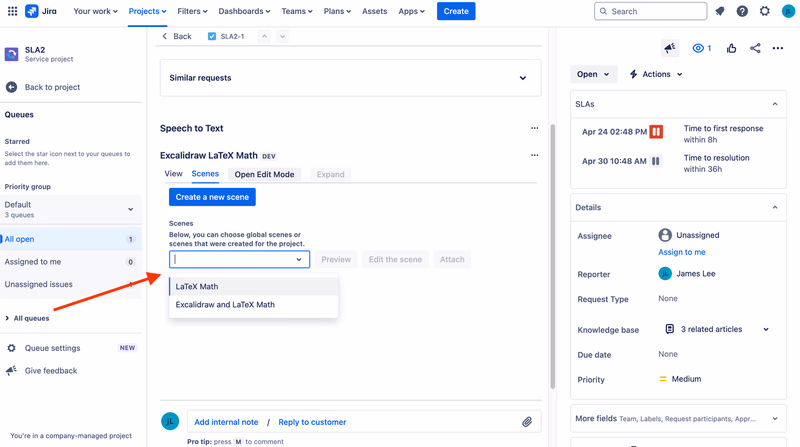Open Assets in top navigation
This screenshot has width=800, height=447.
click(374, 11)
